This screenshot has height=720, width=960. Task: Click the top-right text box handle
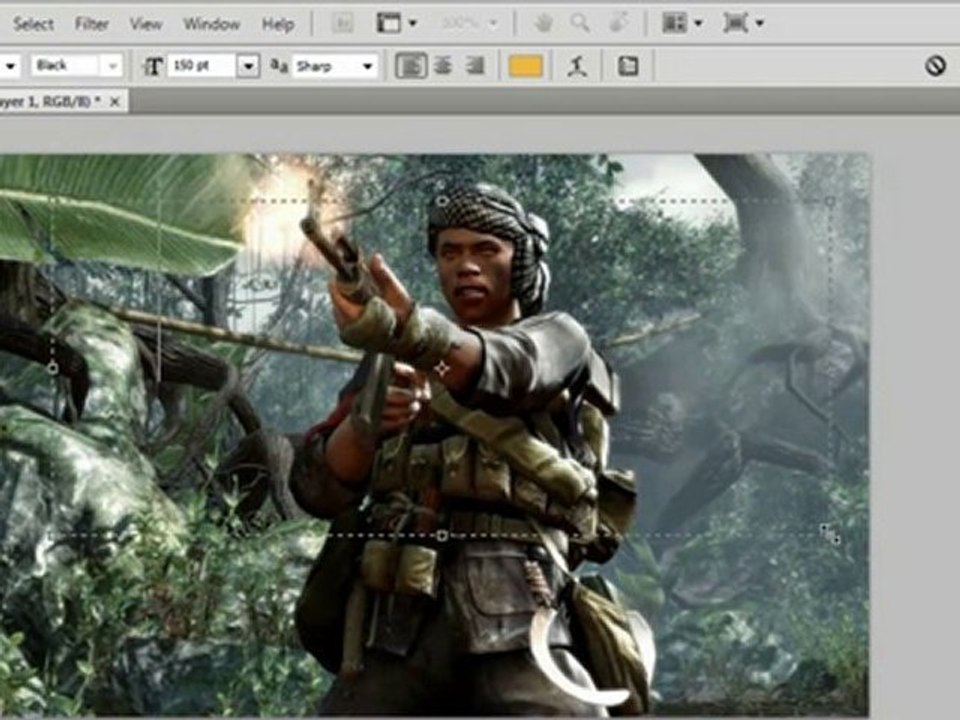coord(830,201)
